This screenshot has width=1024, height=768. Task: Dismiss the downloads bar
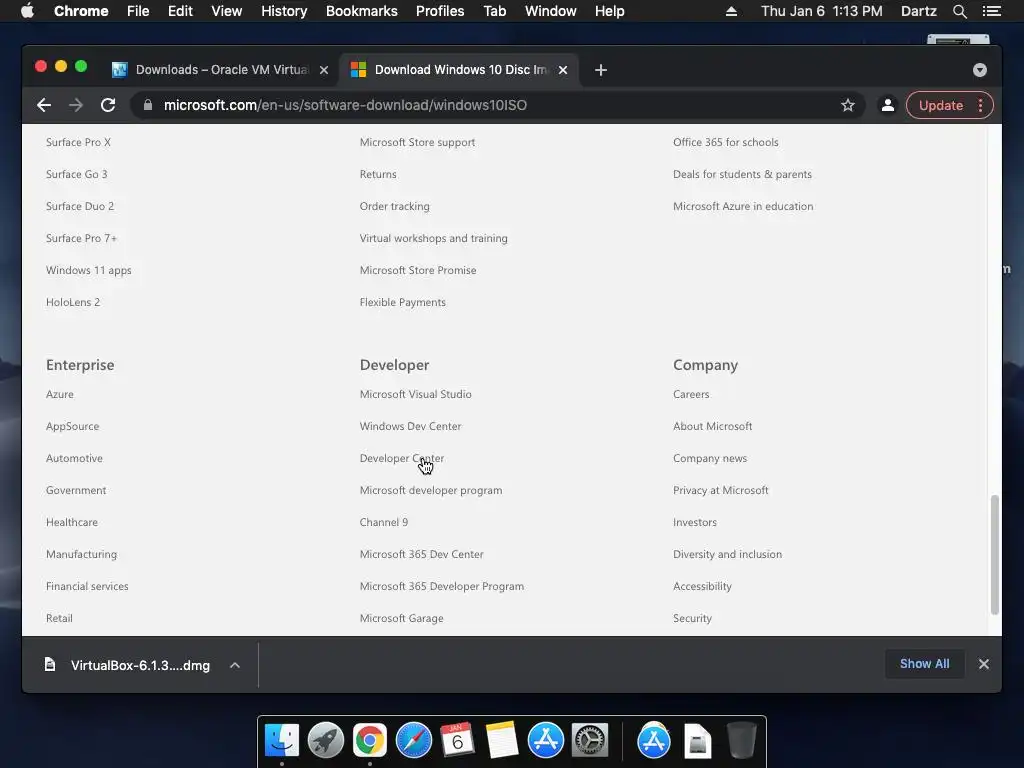(984, 664)
